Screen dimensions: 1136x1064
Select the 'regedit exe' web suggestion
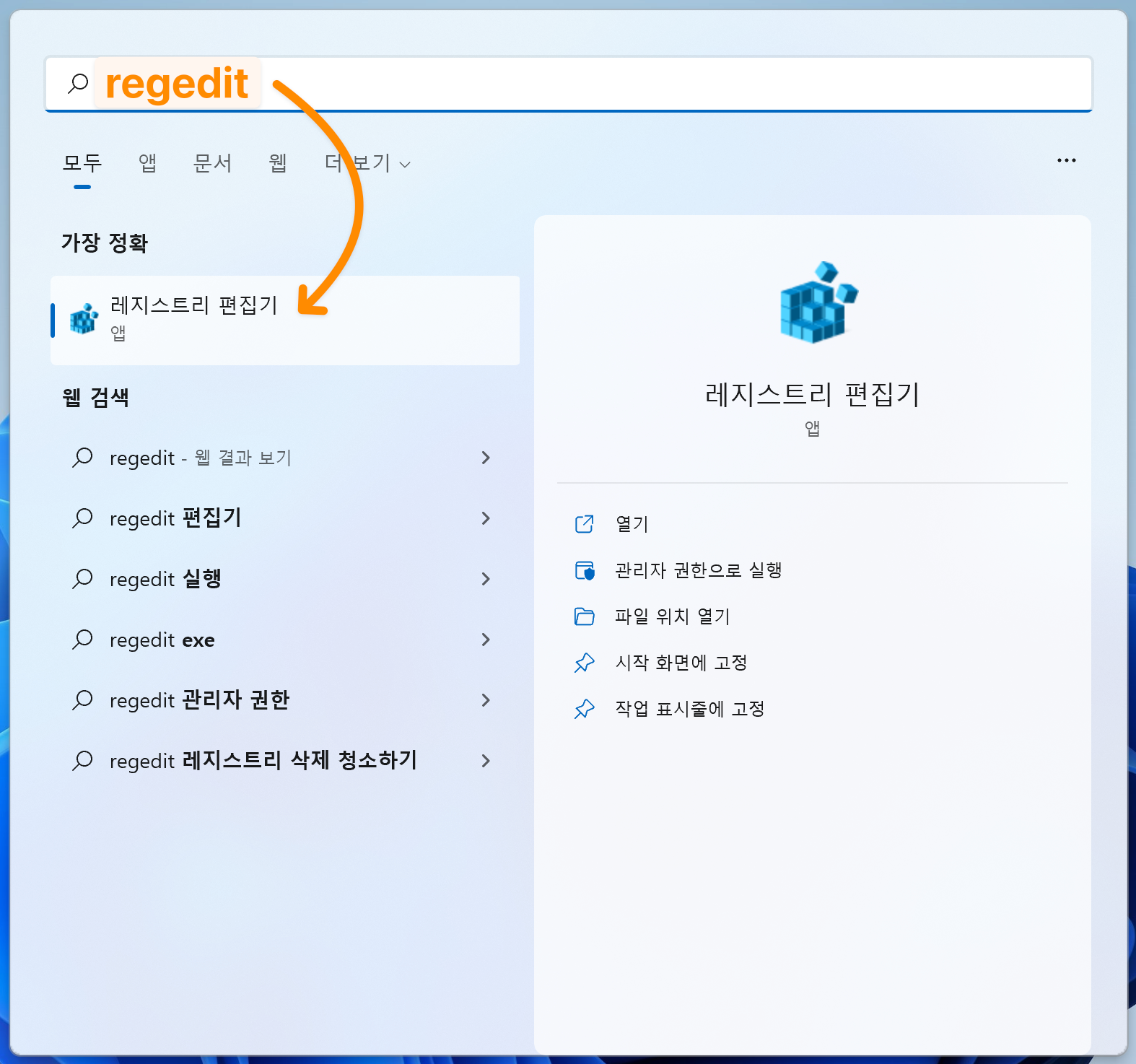162,640
